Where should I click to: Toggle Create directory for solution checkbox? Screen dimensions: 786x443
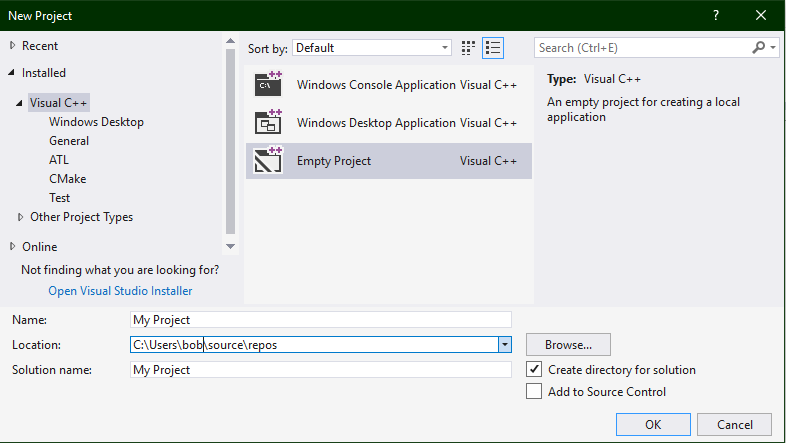click(x=535, y=370)
